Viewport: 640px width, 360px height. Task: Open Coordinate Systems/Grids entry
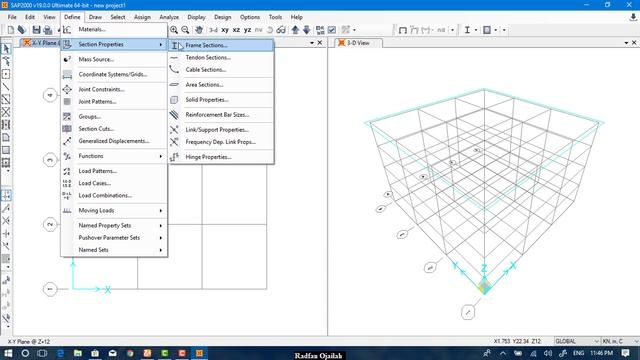pyautogui.click(x=114, y=75)
